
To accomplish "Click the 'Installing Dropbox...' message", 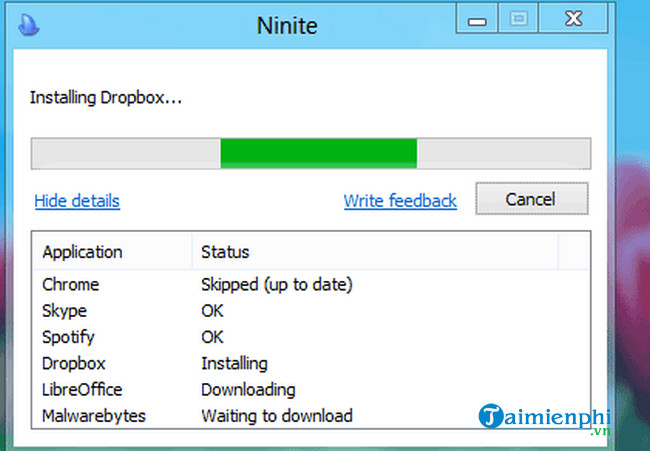I will pyautogui.click(x=106, y=98).
